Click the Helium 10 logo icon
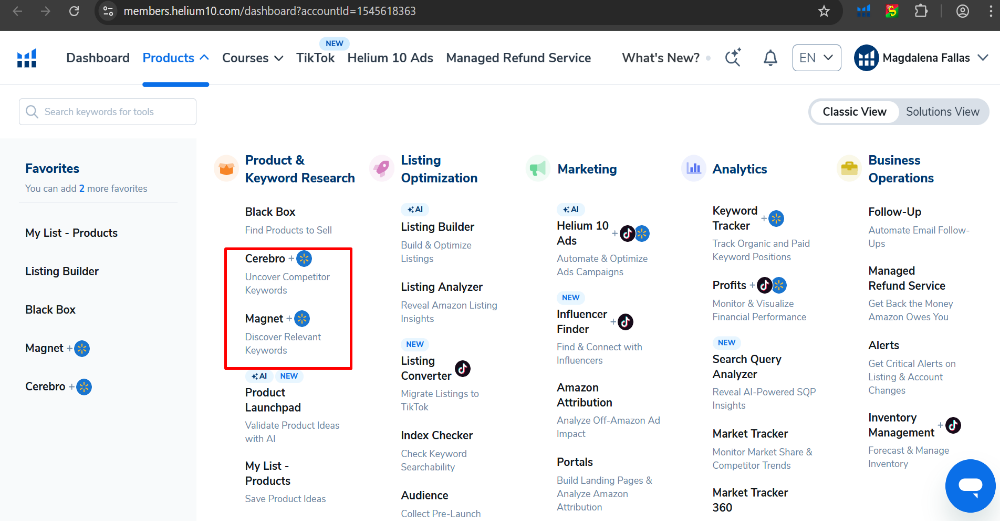 (27, 58)
